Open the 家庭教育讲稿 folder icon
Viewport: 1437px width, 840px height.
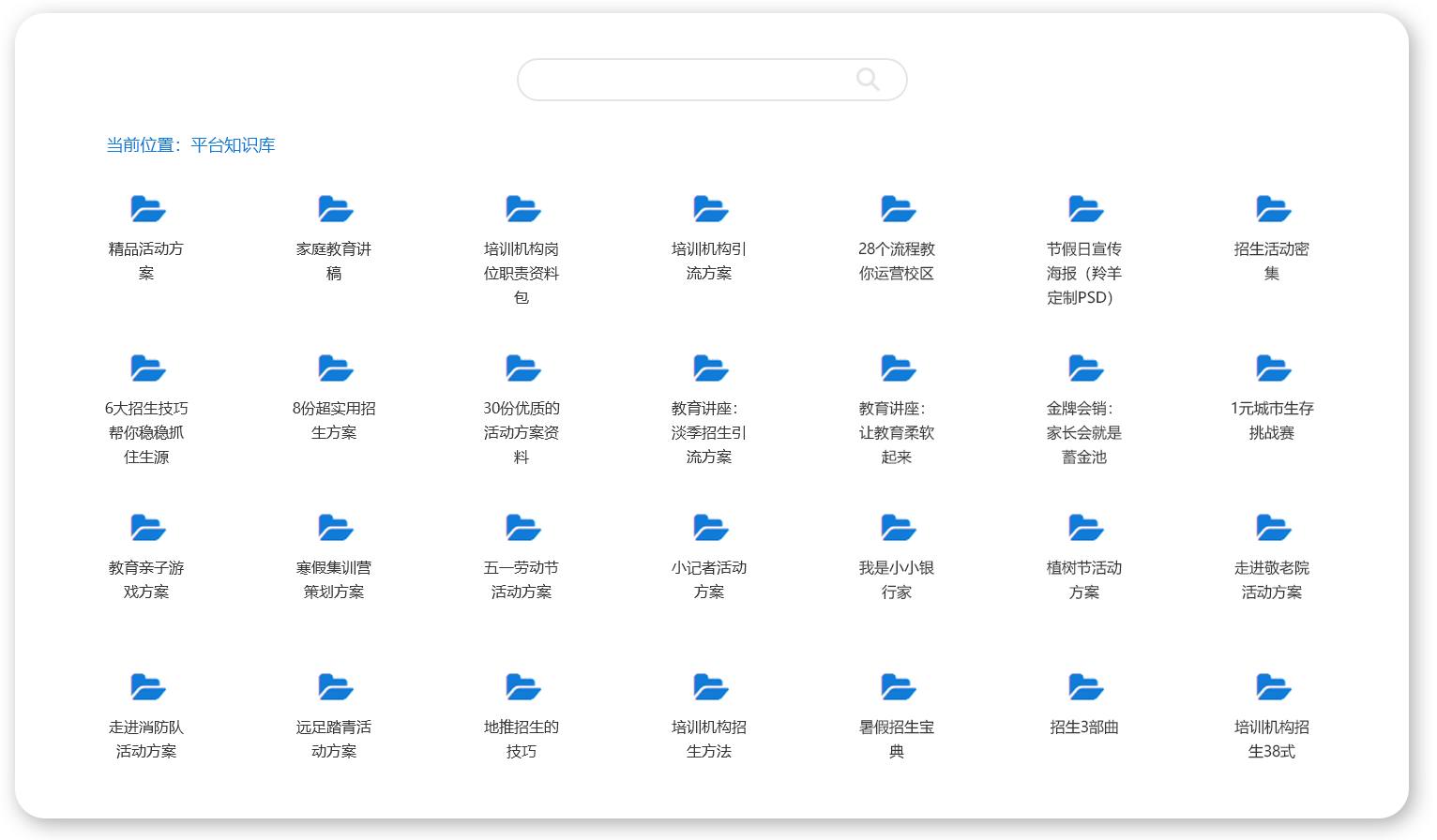click(x=335, y=209)
